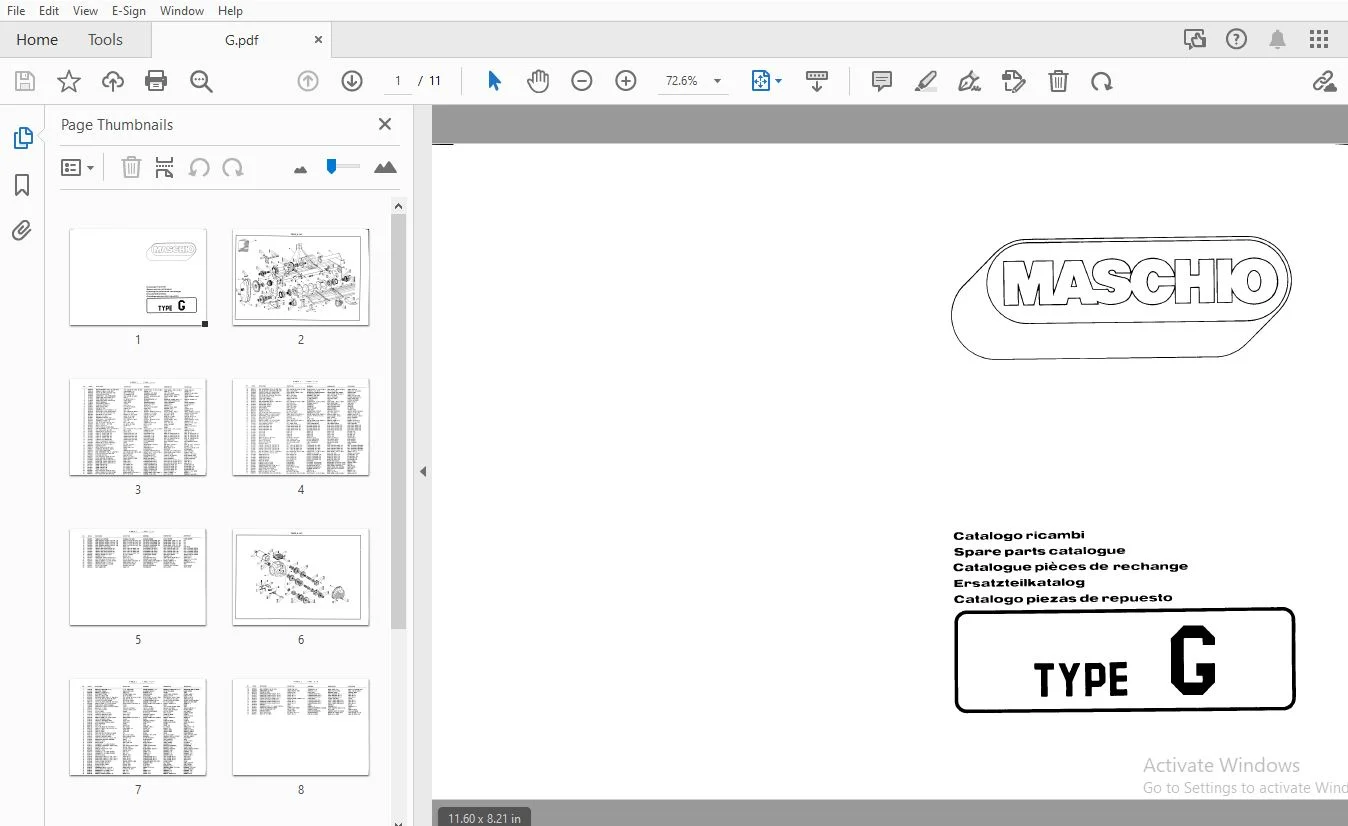
Task: Click the page number input field
Action: 397,81
